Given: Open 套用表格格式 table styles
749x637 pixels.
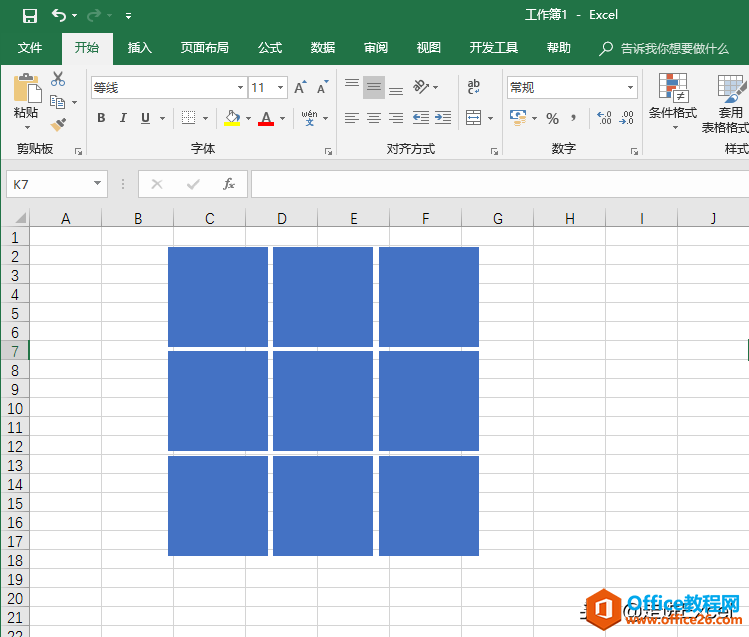Looking at the screenshot, I should tap(728, 104).
